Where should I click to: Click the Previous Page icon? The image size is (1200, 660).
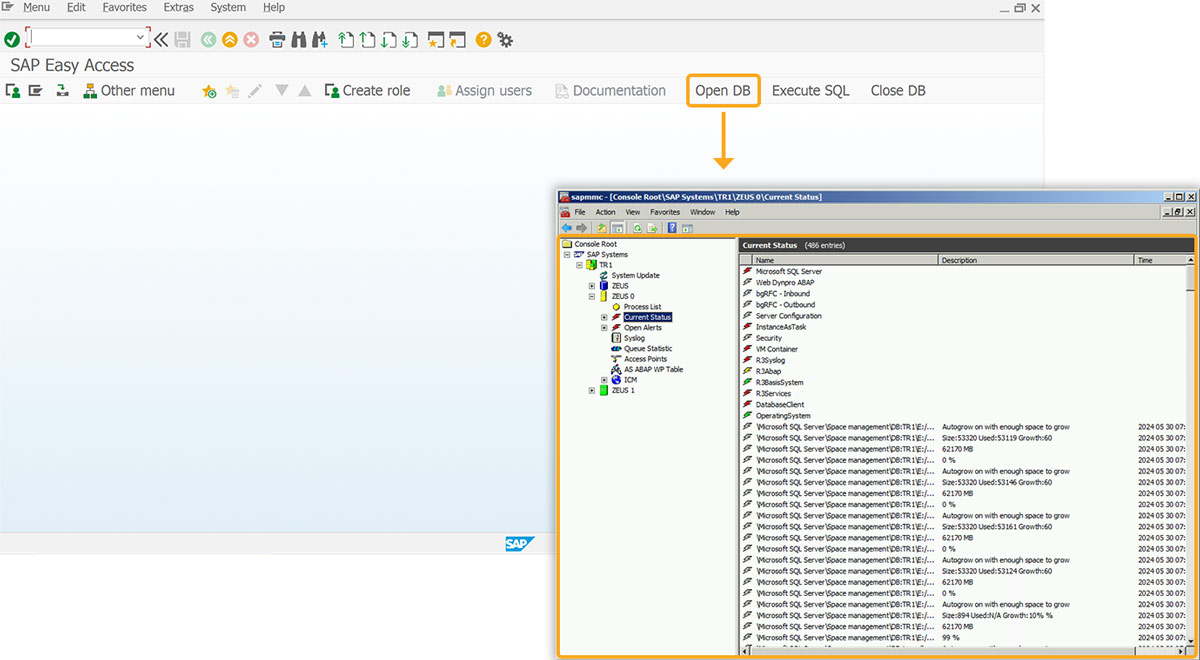pos(367,39)
